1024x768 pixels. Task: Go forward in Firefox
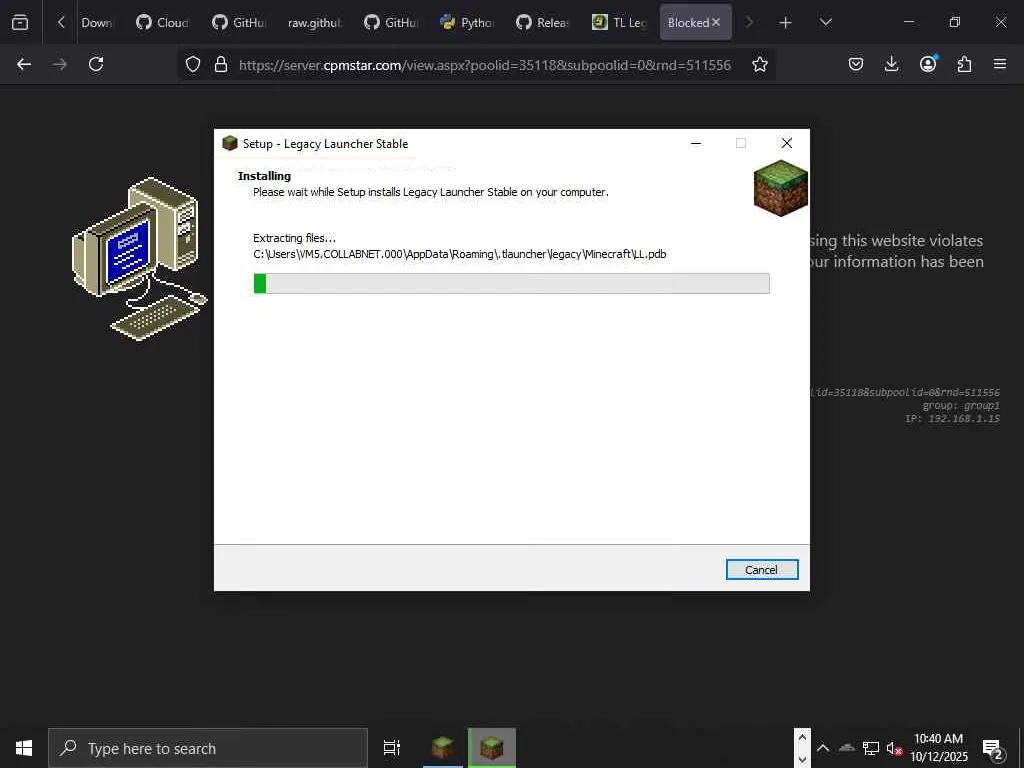click(59, 64)
